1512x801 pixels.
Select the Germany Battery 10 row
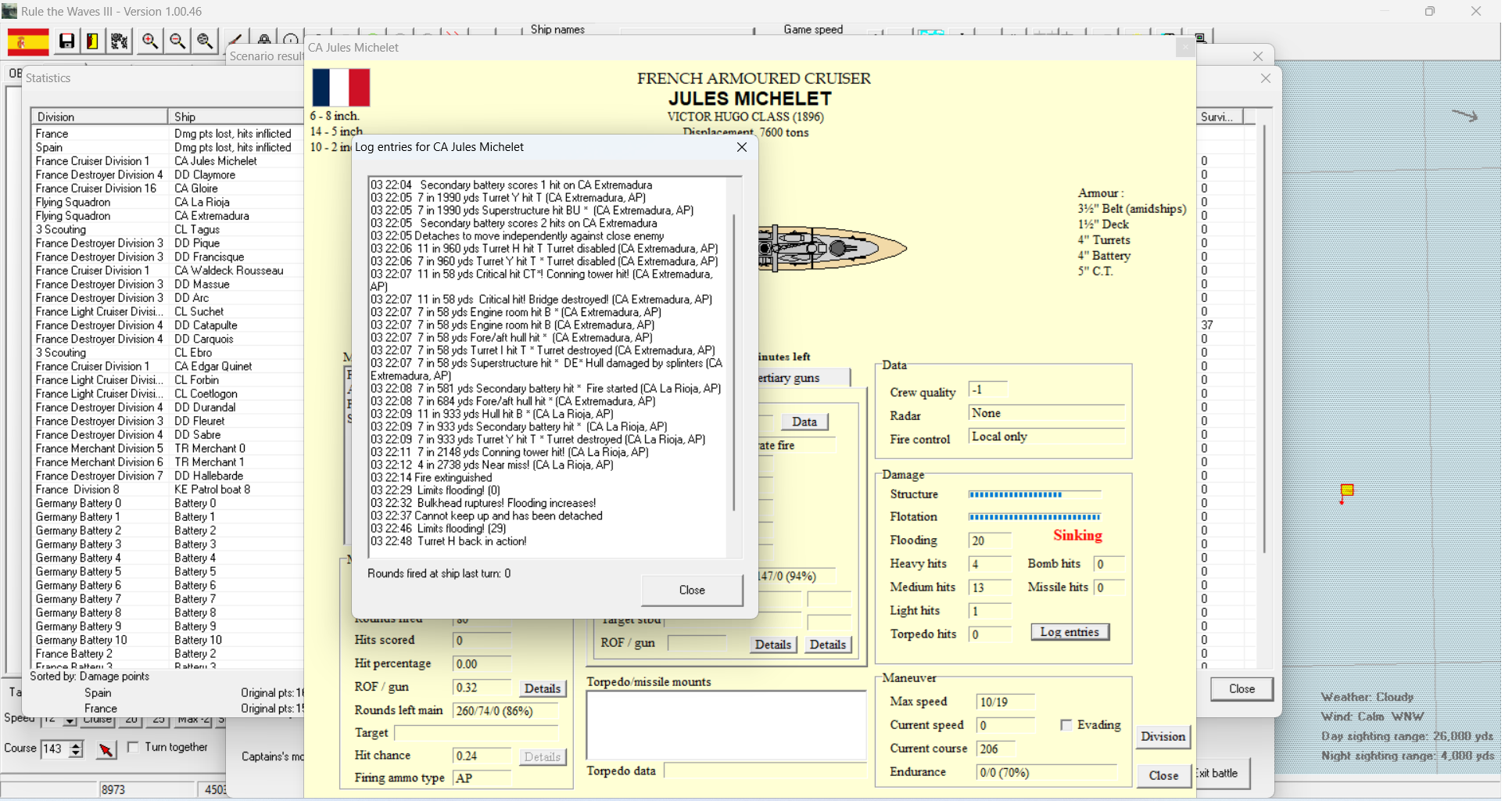(x=167, y=640)
